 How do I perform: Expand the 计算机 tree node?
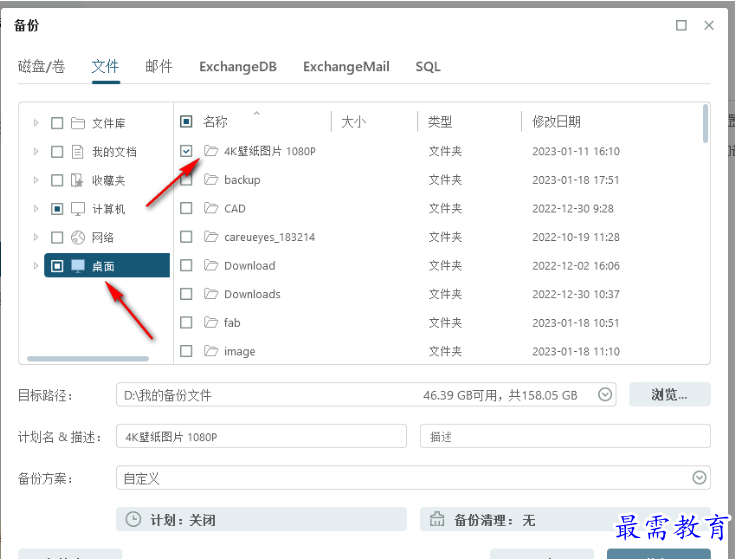(x=36, y=209)
